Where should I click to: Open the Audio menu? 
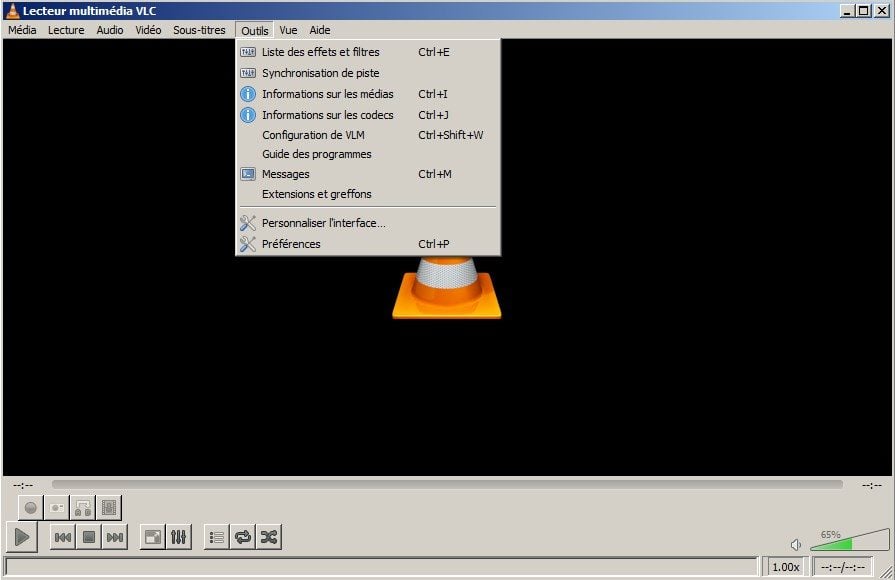pyautogui.click(x=110, y=30)
